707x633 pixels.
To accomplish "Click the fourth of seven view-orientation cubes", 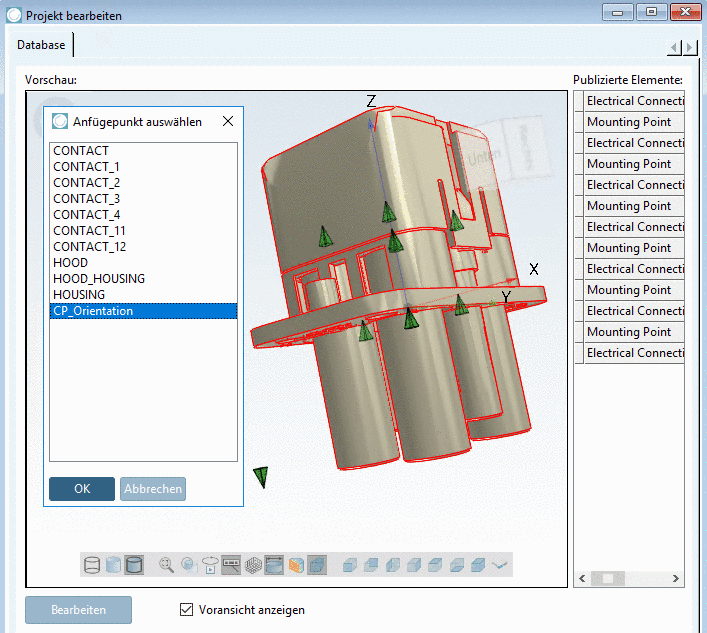I will click(x=414, y=565).
